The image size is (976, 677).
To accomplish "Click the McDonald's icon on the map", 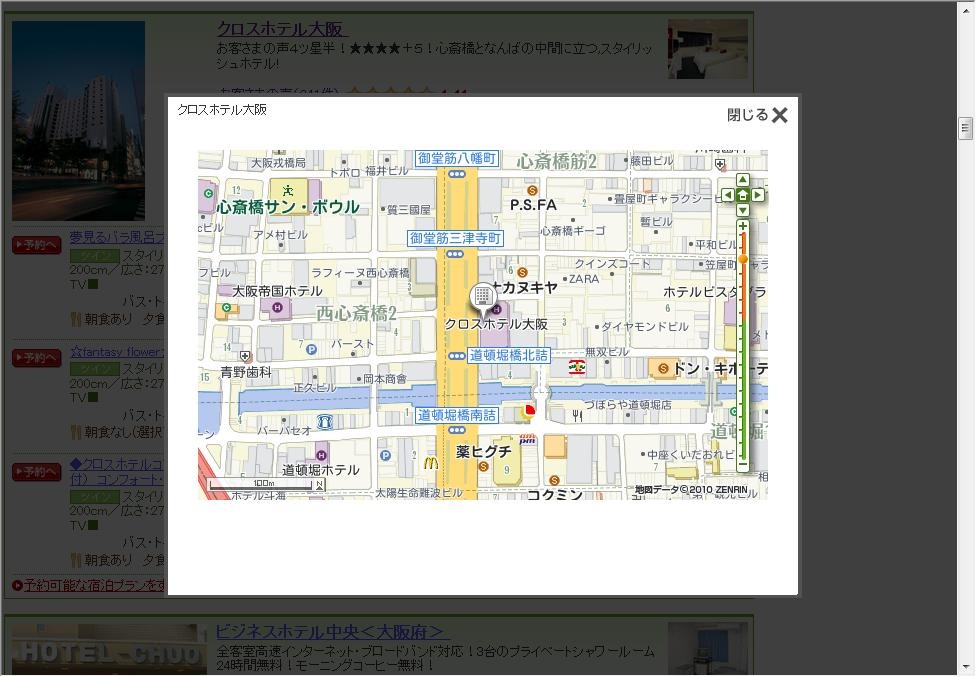I will (x=430, y=462).
